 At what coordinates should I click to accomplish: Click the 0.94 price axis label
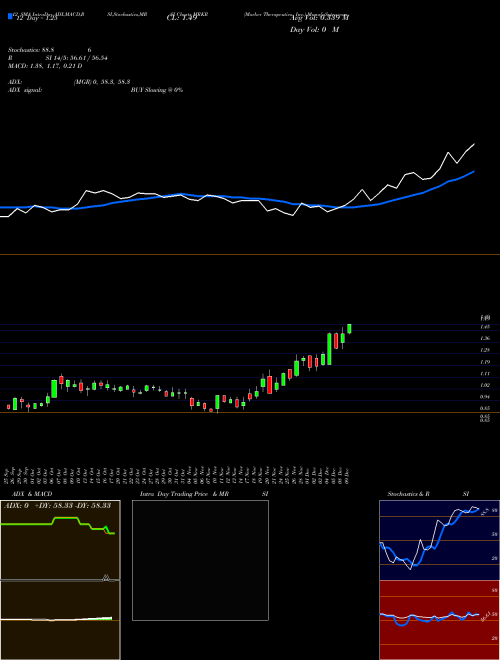[485, 397]
